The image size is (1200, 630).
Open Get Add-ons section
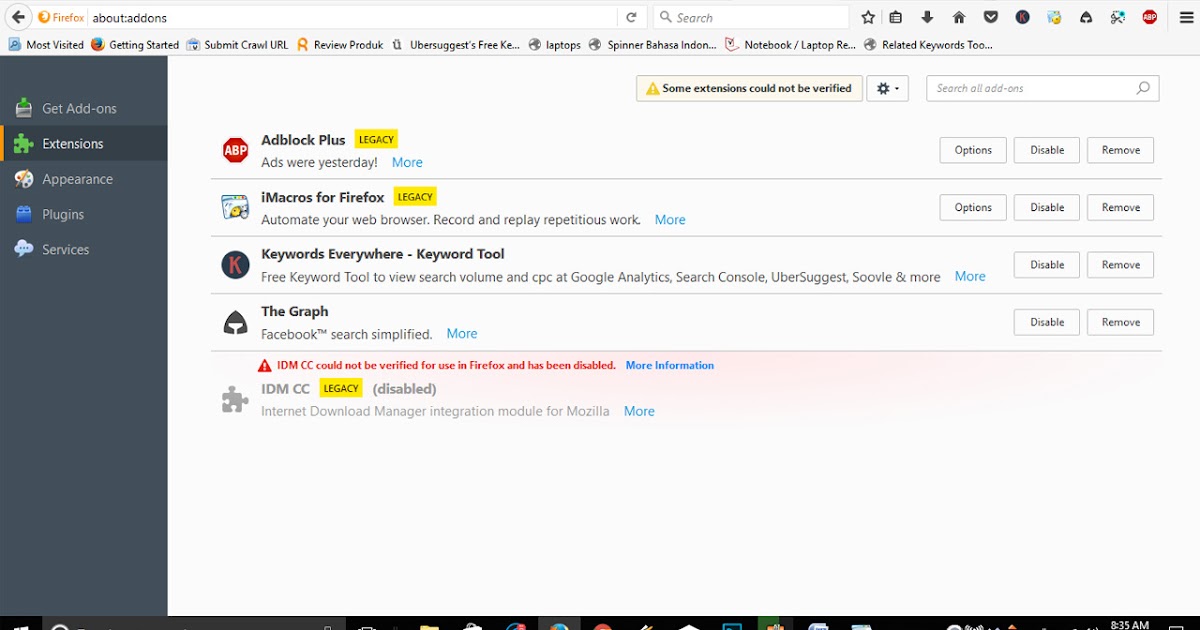[x=84, y=108]
